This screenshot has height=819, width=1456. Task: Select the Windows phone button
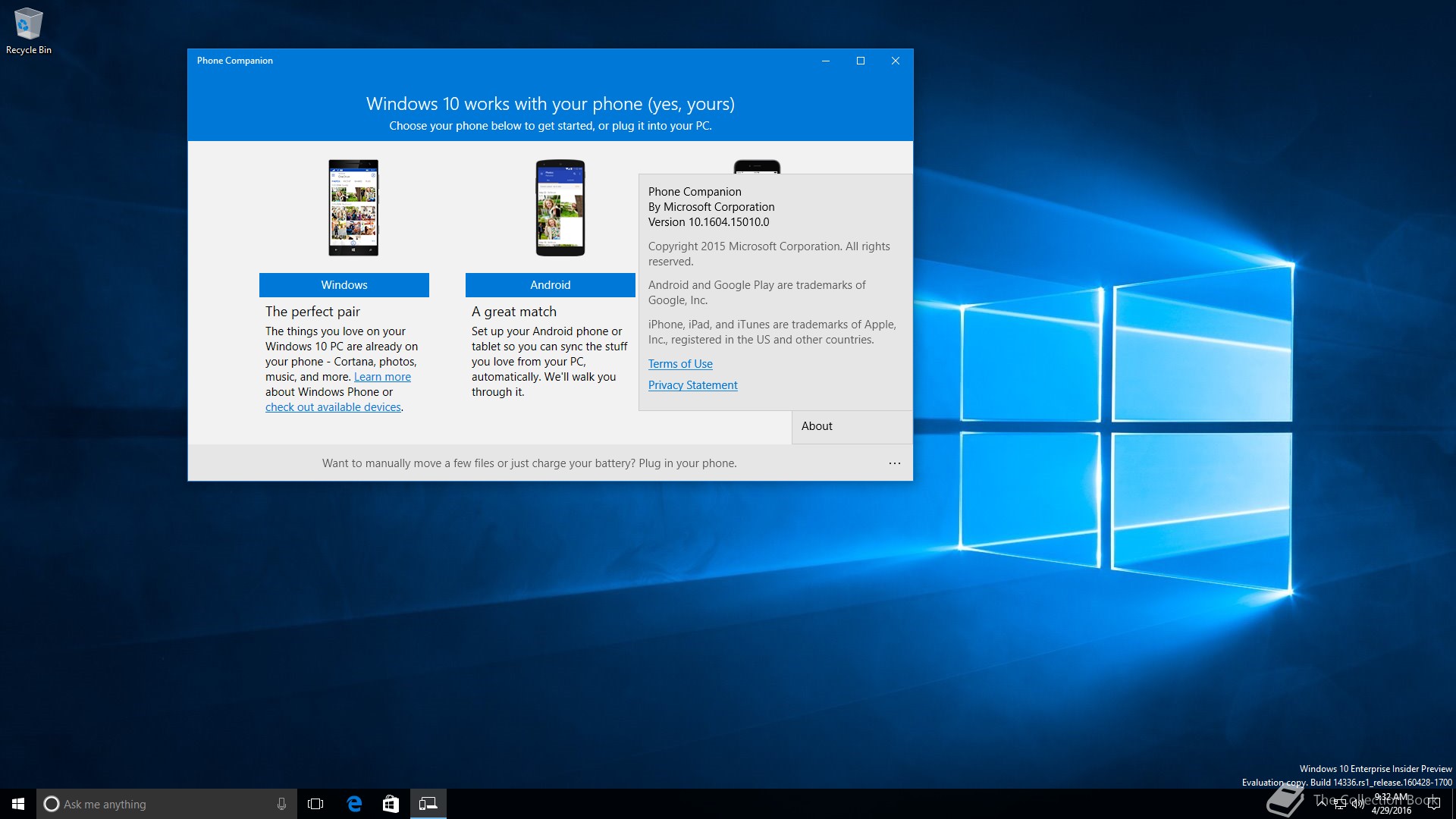click(344, 285)
